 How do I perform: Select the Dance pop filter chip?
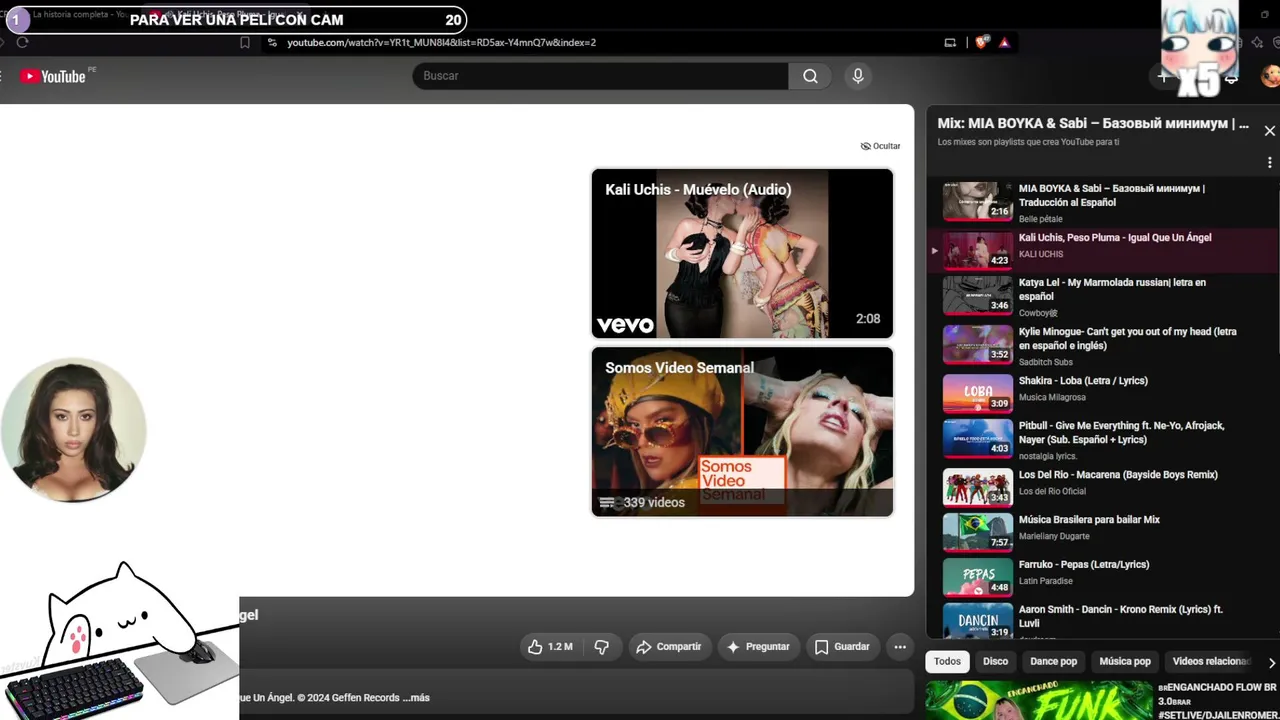click(x=1053, y=661)
